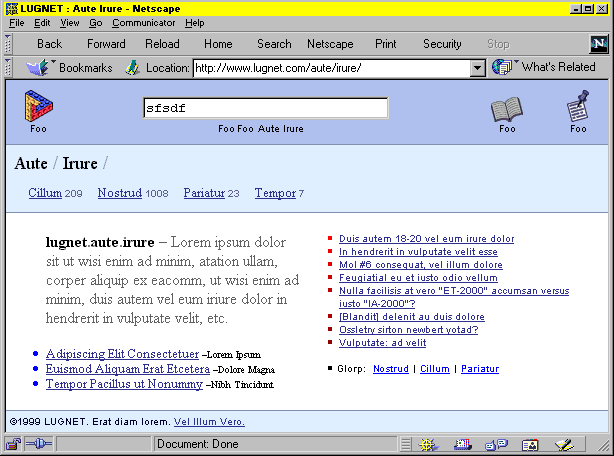Click the search field containing sfsdf
Image resolution: width=614 pixels, height=456 pixels.
tap(265, 108)
